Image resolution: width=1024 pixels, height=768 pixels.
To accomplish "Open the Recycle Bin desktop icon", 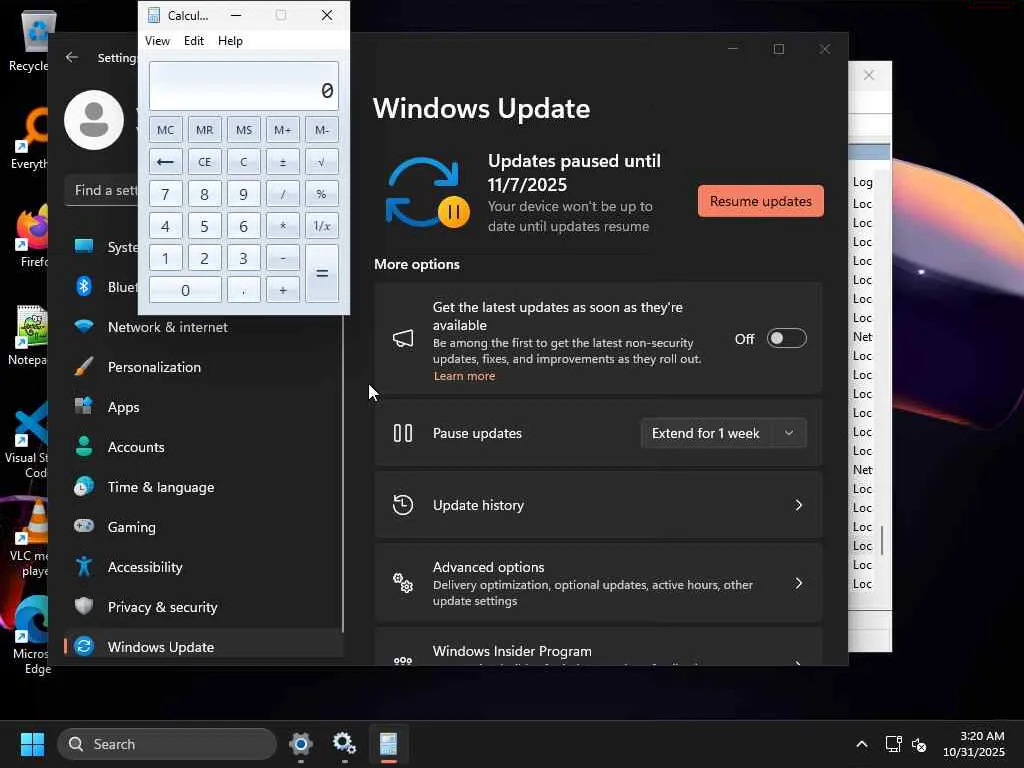I will coord(33,39).
